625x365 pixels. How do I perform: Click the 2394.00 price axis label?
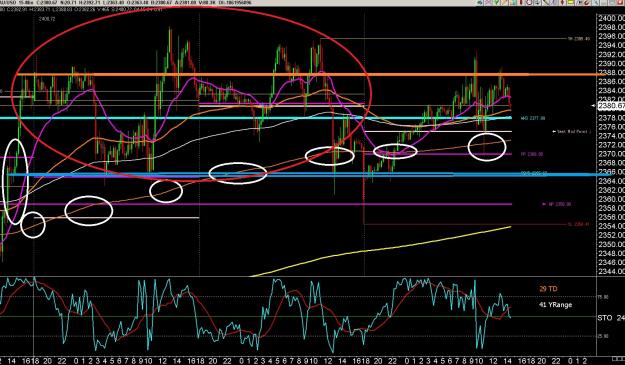[611, 45]
